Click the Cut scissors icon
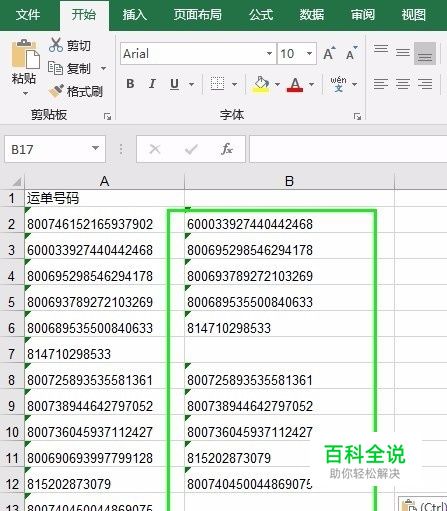This screenshot has height=511, width=447. [x=56, y=45]
